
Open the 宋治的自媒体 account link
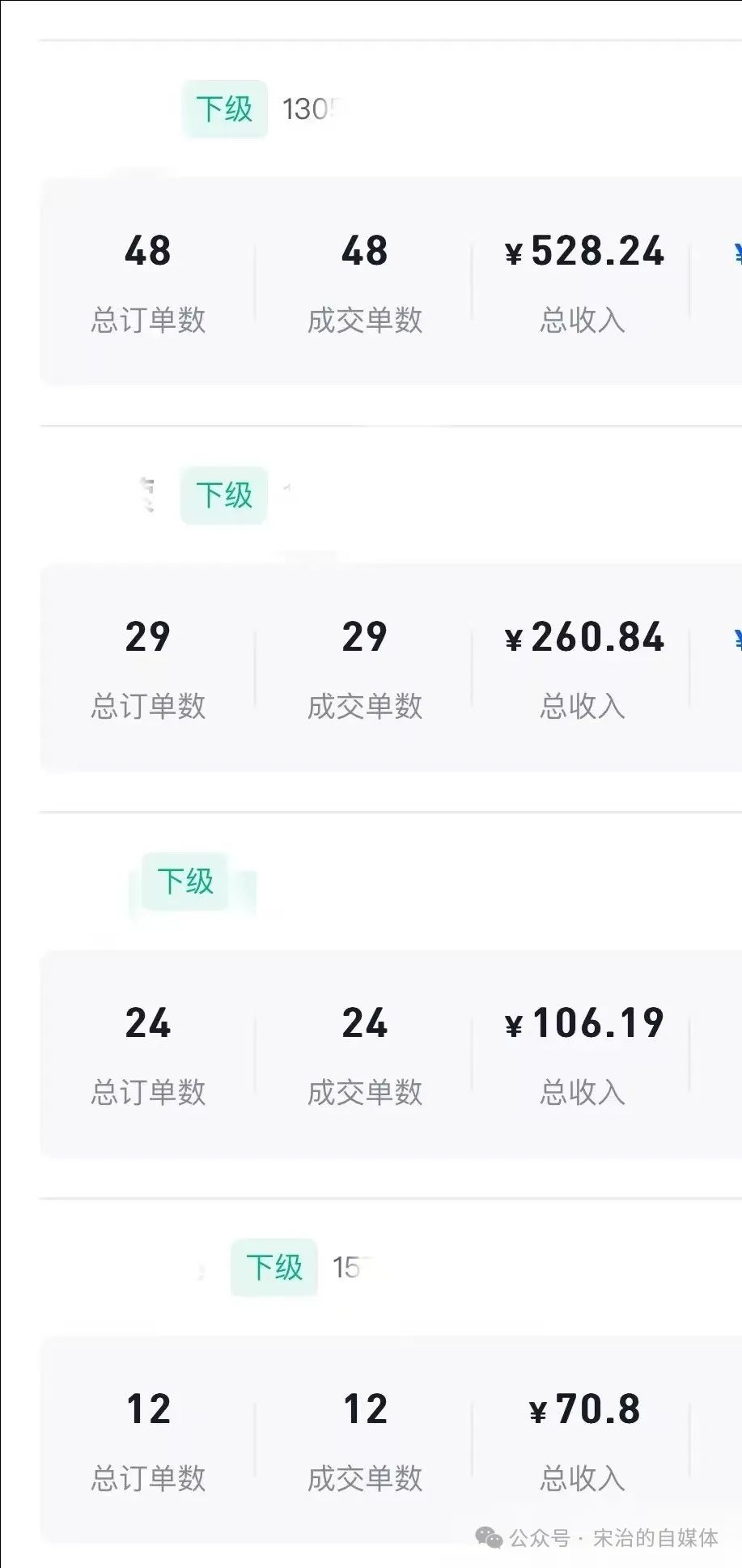click(x=655, y=1538)
